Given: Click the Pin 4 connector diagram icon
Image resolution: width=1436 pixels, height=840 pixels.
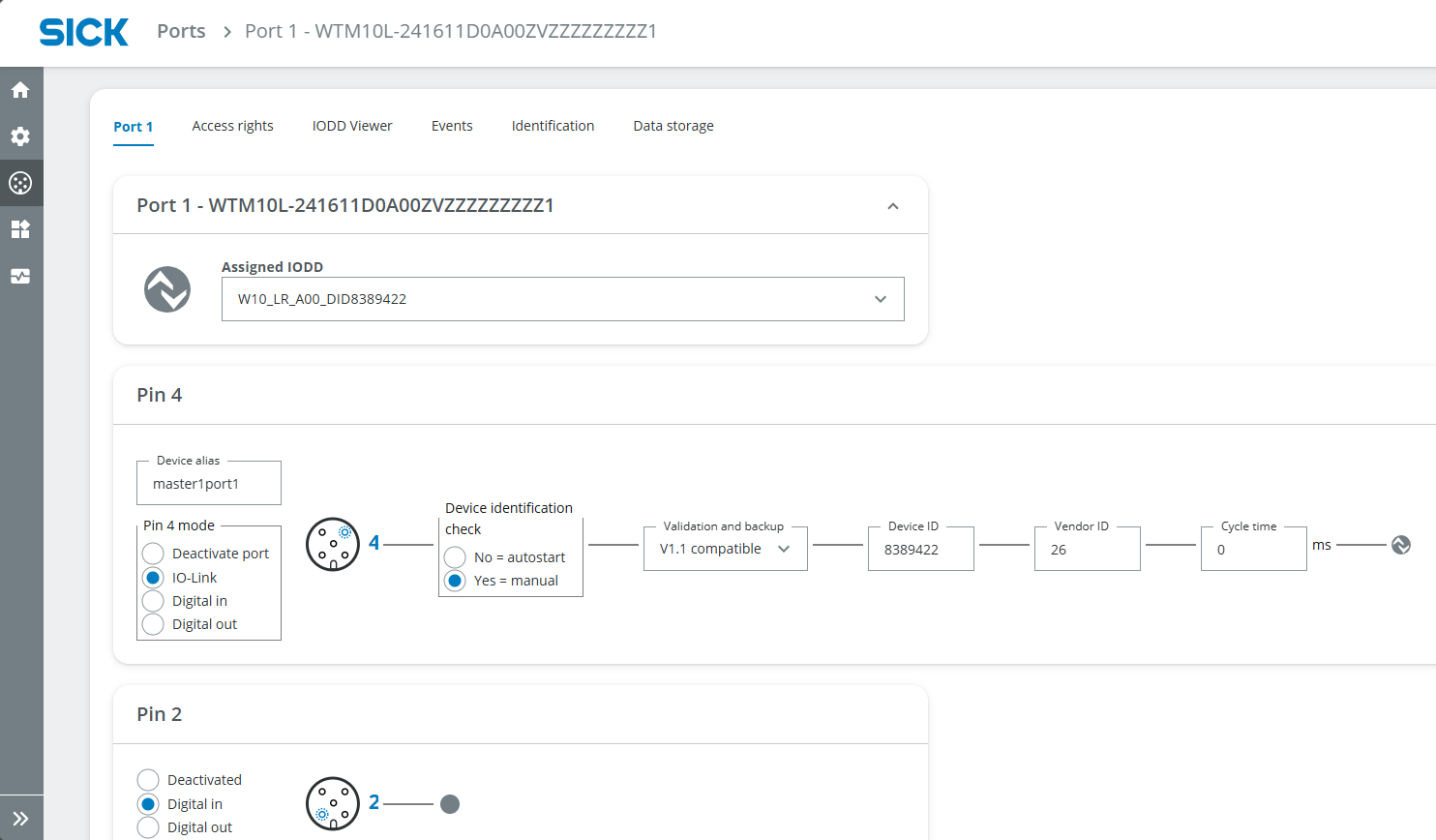Looking at the screenshot, I should 333,544.
